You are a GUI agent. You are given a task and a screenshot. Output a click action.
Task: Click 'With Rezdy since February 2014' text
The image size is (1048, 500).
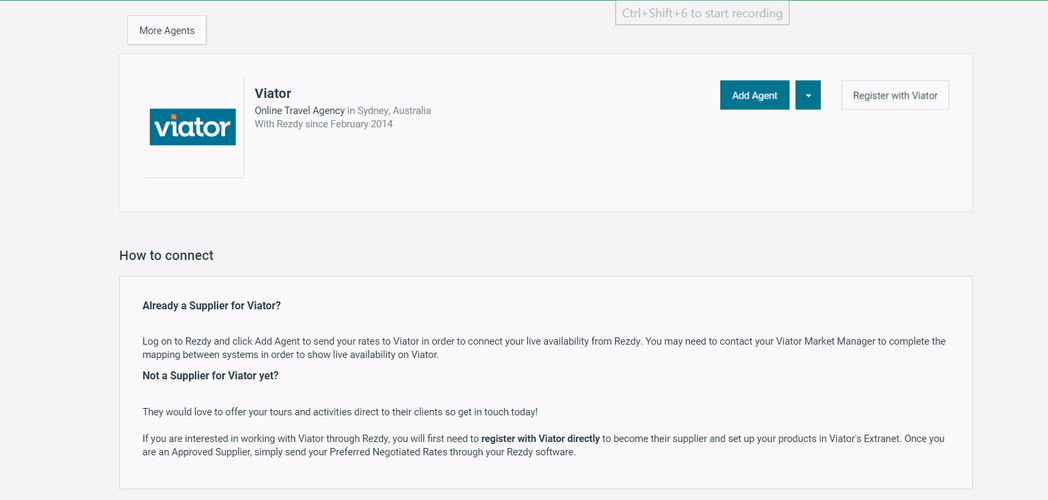[323, 124]
